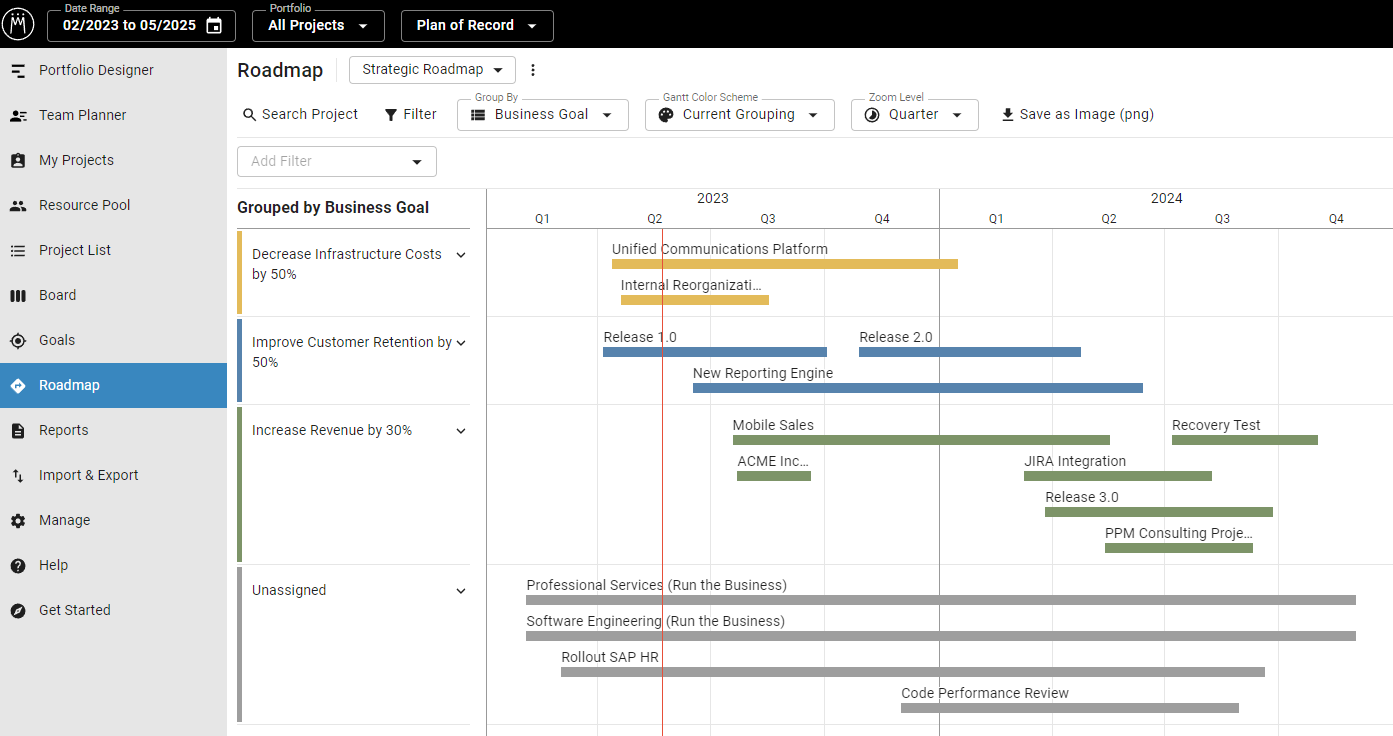The image size is (1393, 736).
Task: Click the Portfolio Designer sidebar icon
Action: 18,71
